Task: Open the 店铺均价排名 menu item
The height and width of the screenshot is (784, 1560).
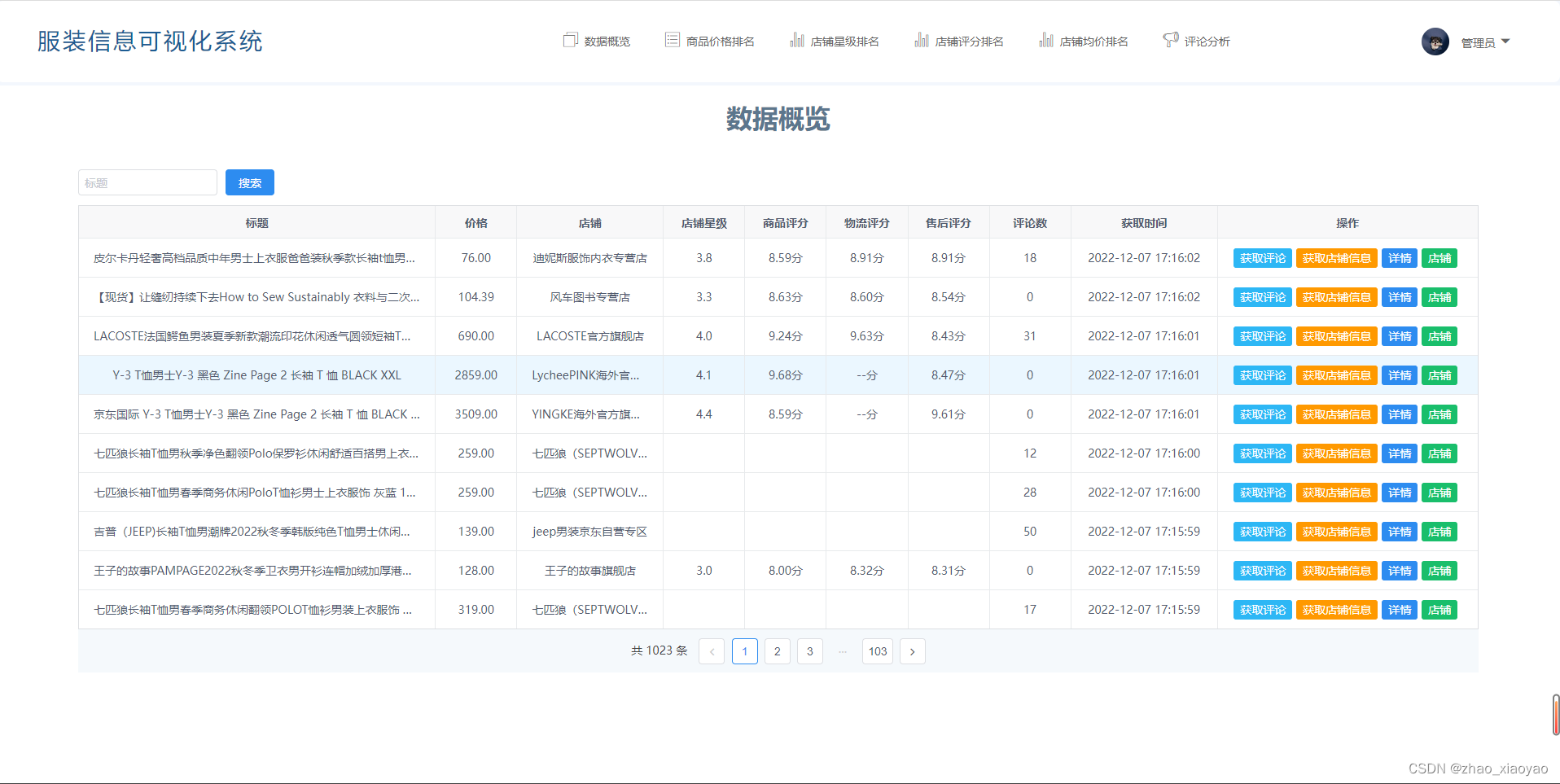Action: point(1083,41)
